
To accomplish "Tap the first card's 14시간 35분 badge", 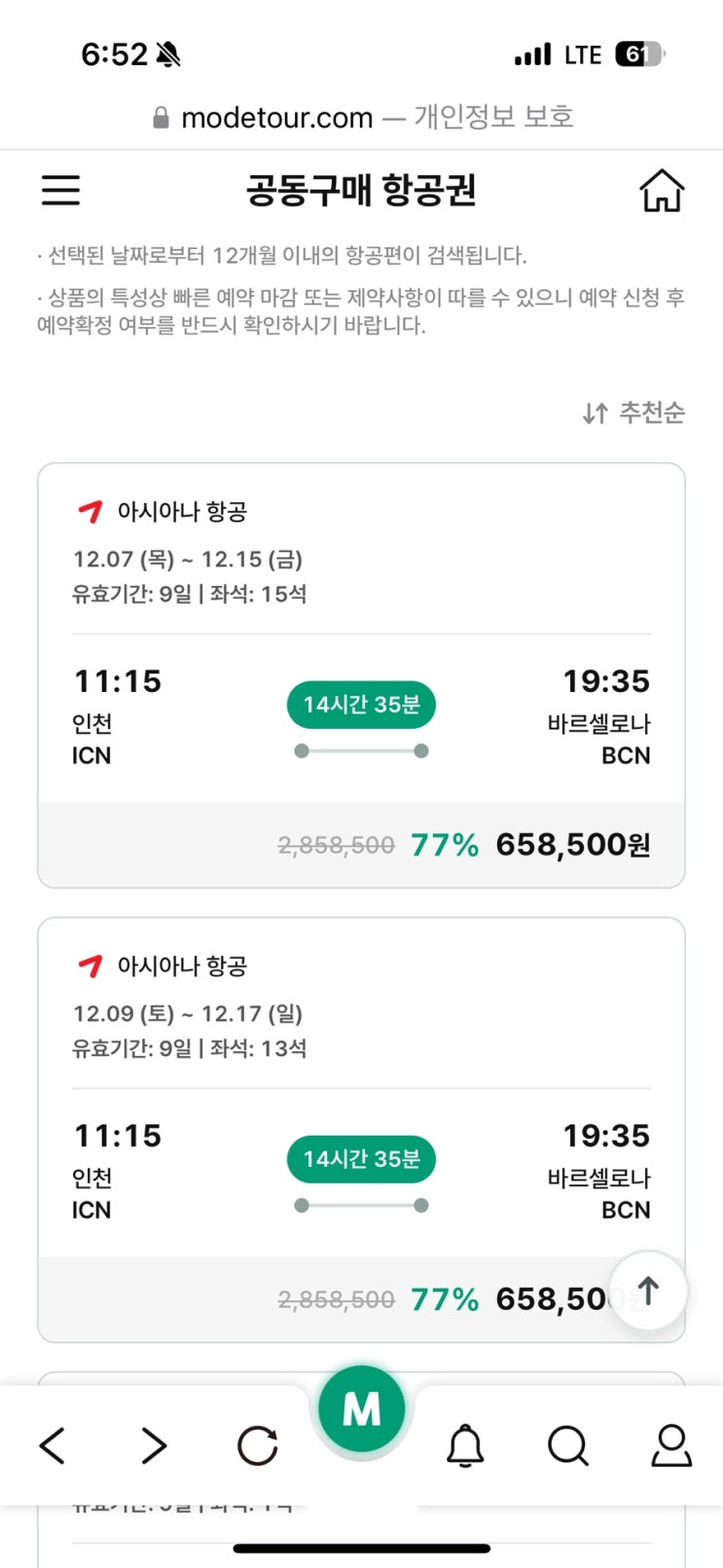I will [x=361, y=705].
